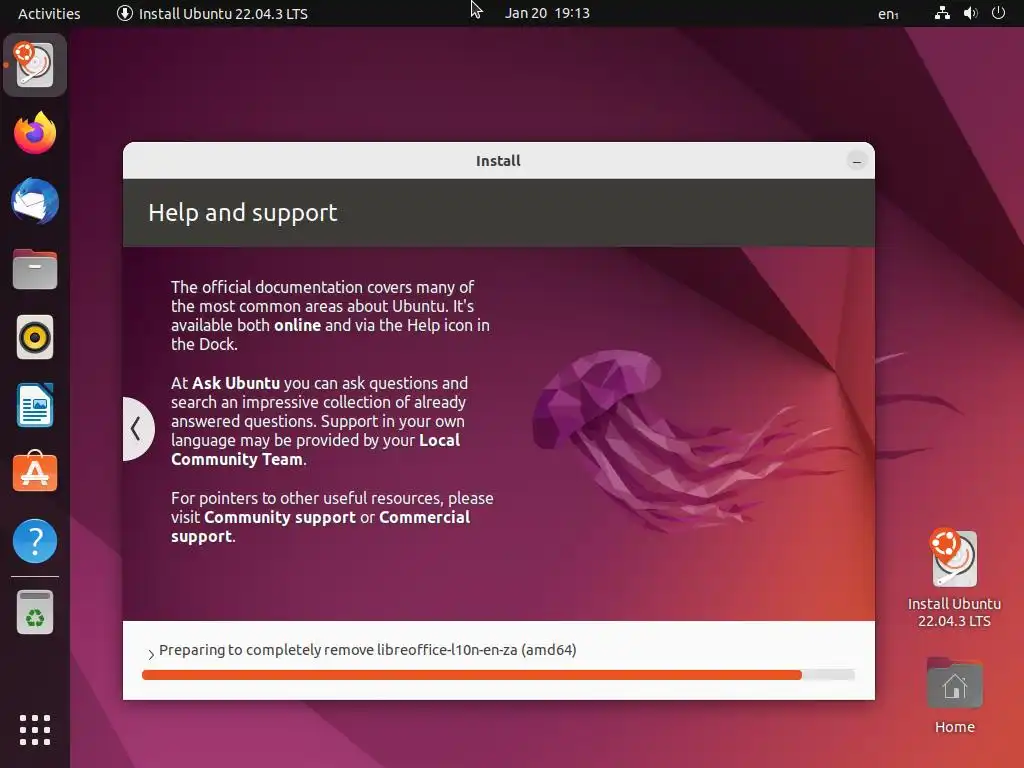Click the installation progress bar
This screenshot has height=768, width=1024.
pyautogui.click(x=498, y=675)
